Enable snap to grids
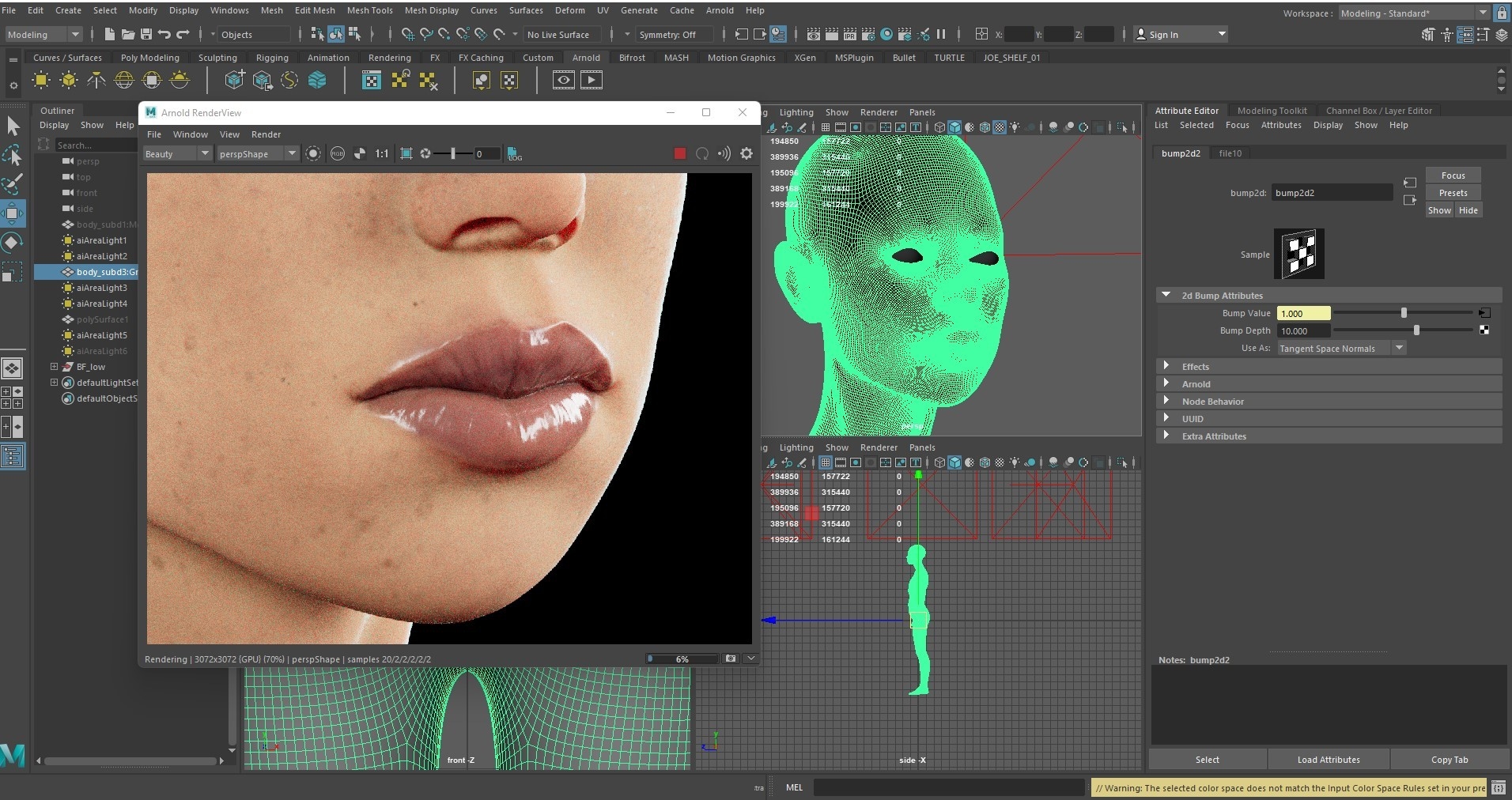This screenshot has height=800, width=1512. click(408, 34)
